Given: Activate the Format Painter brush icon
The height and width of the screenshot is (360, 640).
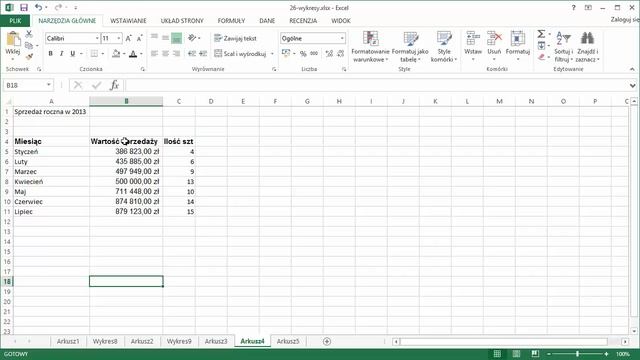Looking at the screenshot, I should click(x=29, y=56).
